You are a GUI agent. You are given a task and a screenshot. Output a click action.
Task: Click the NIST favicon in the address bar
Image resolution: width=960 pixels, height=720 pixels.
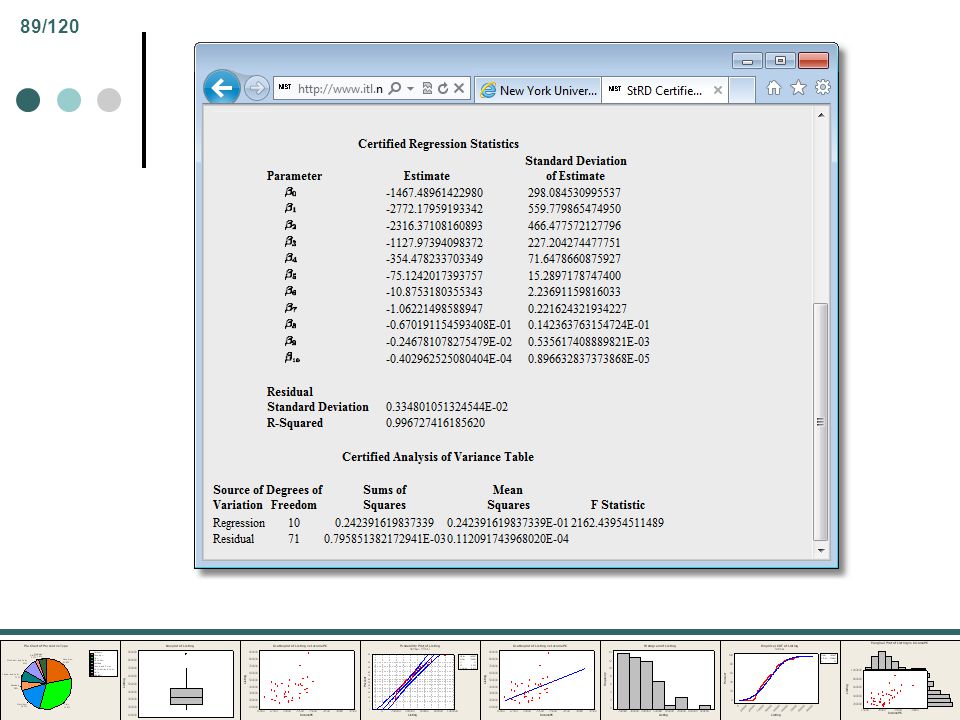point(285,87)
